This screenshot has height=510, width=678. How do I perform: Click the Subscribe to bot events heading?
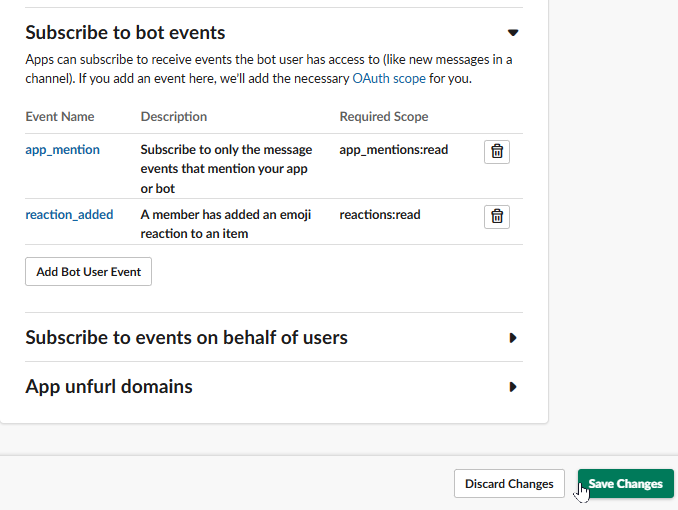coord(125,33)
